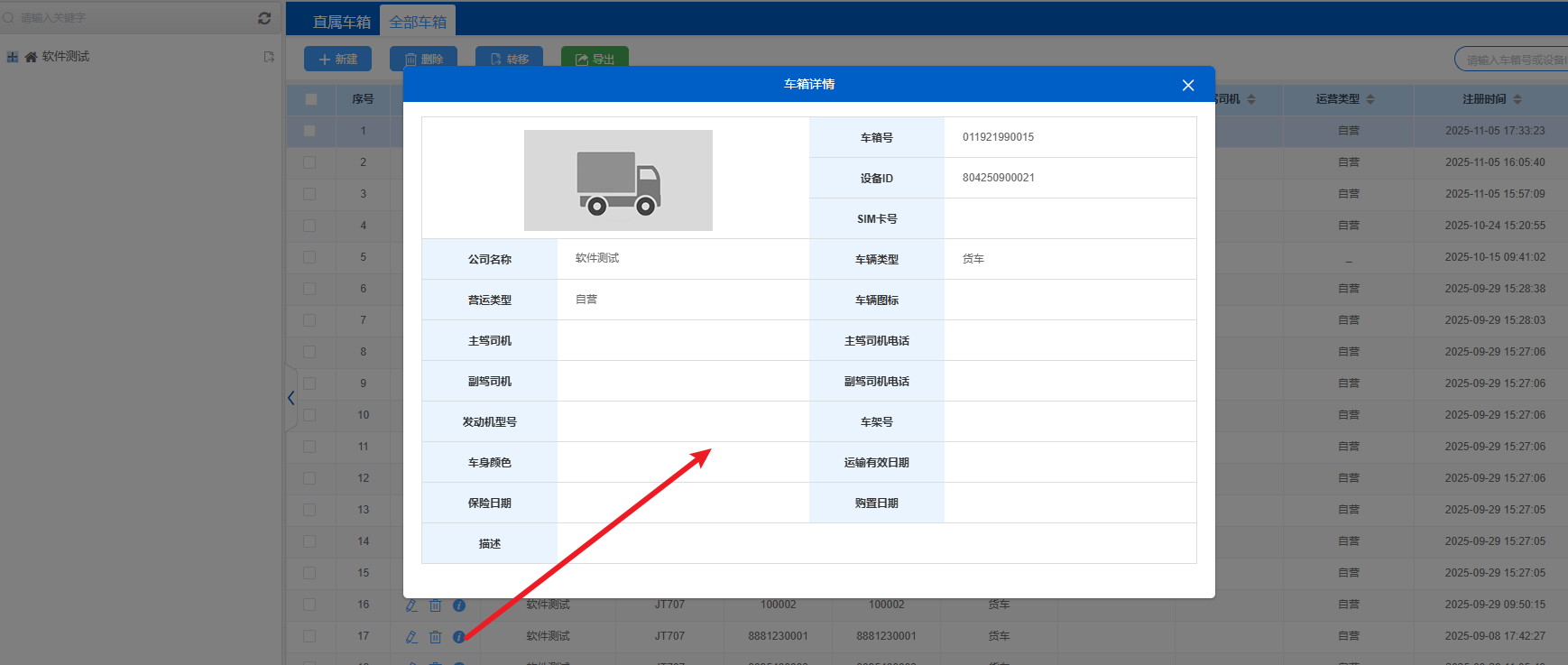Expand the 软件测试 tree node
Image resolution: width=1568 pixels, height=665 pixels.
pyautogui.click(x=13, y=57)
